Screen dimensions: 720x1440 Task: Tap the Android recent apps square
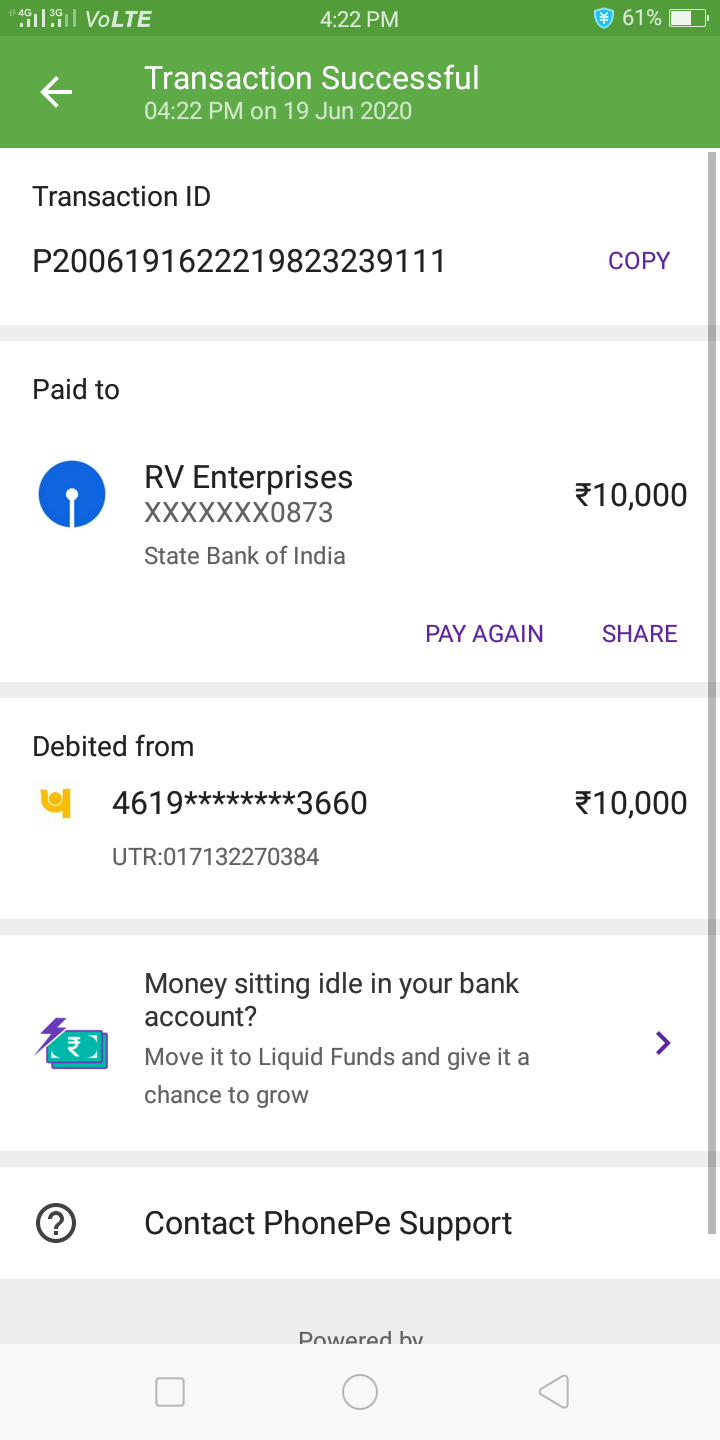coord(170,1392)
